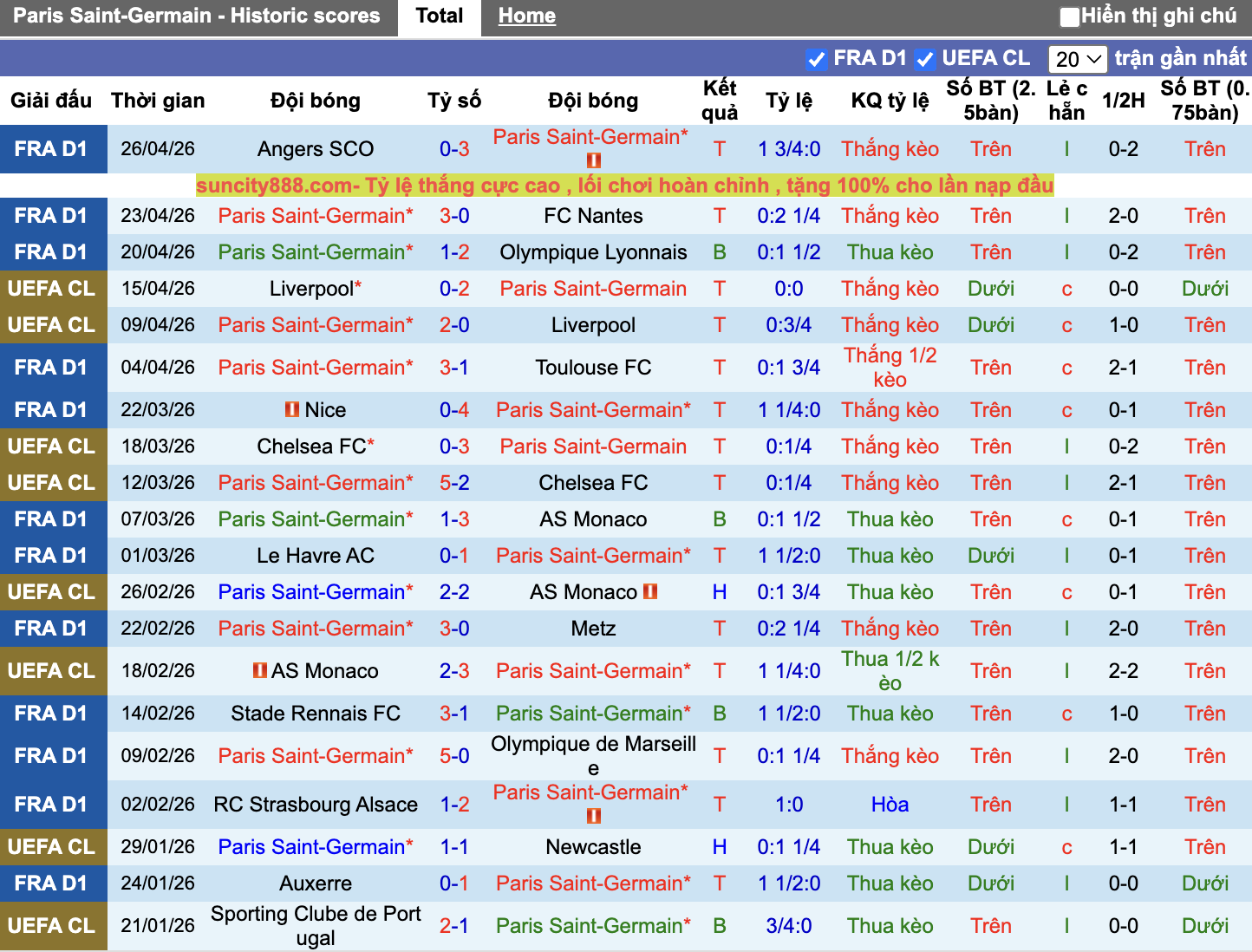This screenshot has width=1252, height=952.
Task: Click the Số BT (0.75bàn) column header
Action: 1205,101
